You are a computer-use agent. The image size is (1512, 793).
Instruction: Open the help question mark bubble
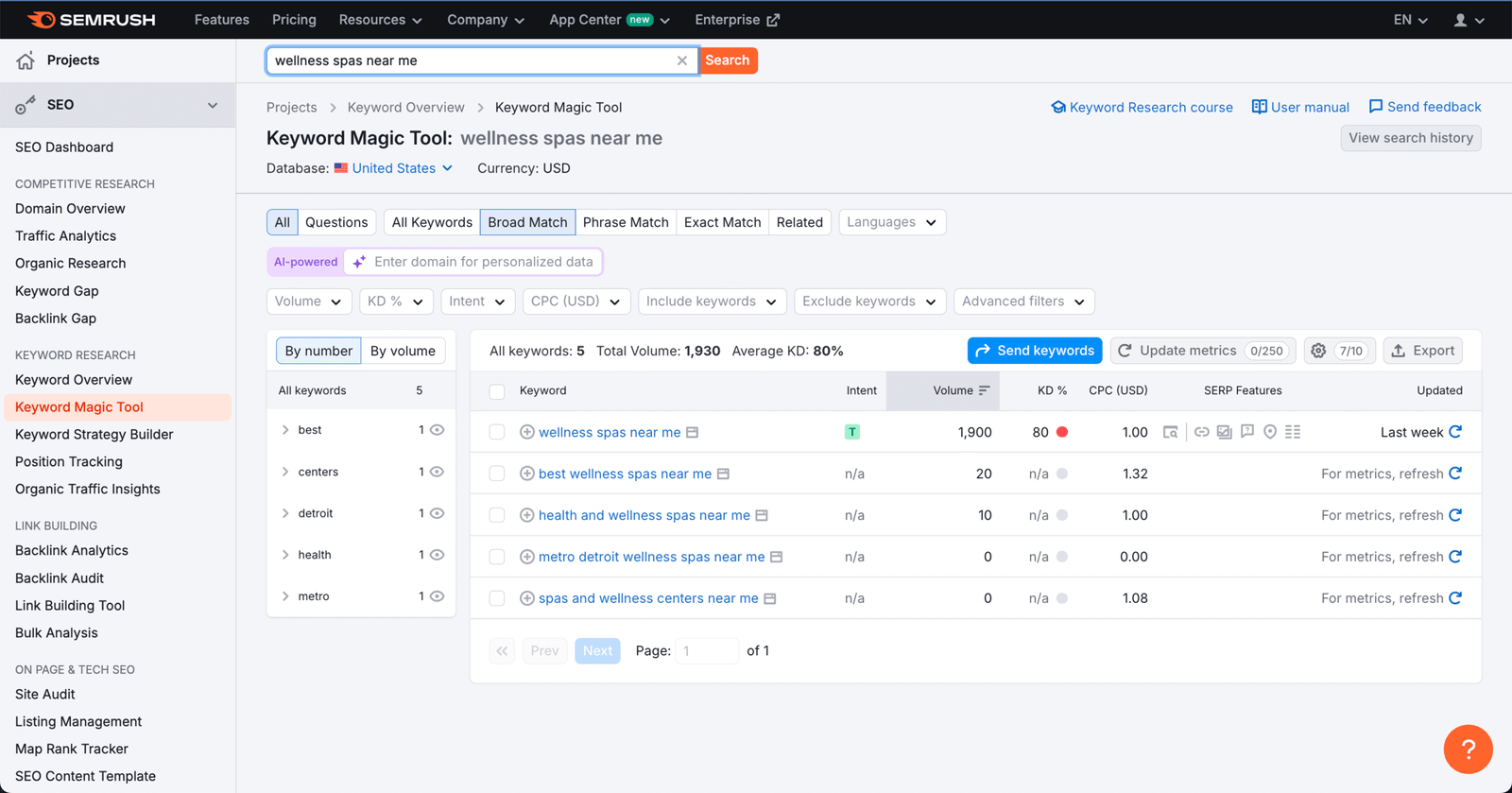point(1468,749)
